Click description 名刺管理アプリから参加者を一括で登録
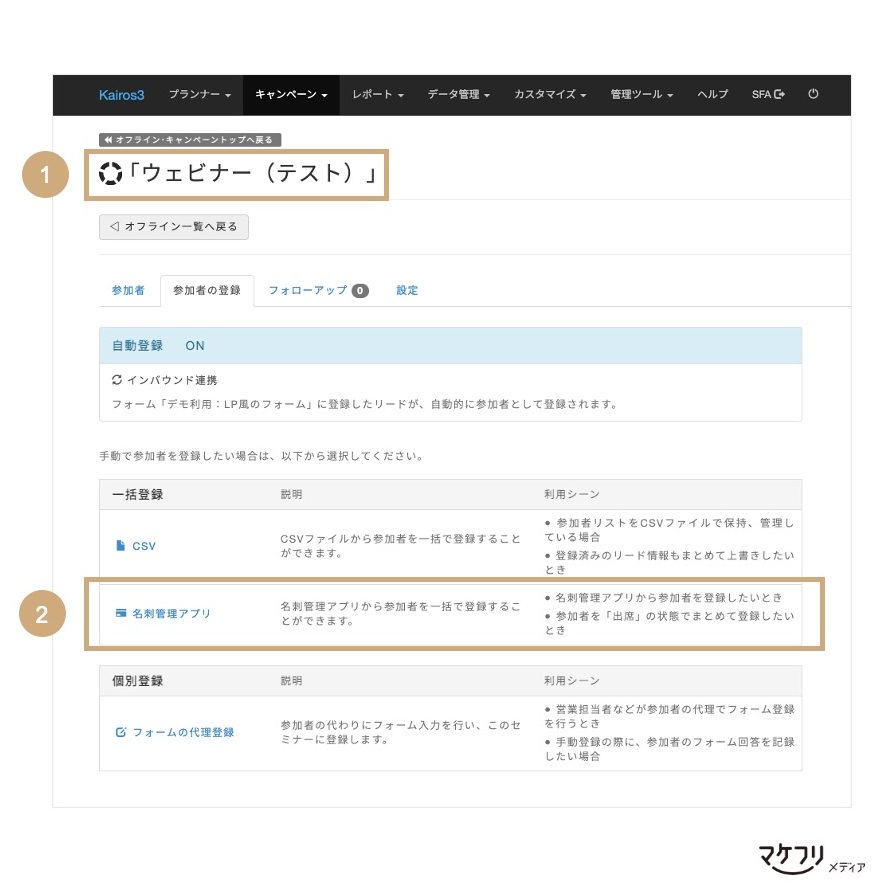 (x=400, y=614)
